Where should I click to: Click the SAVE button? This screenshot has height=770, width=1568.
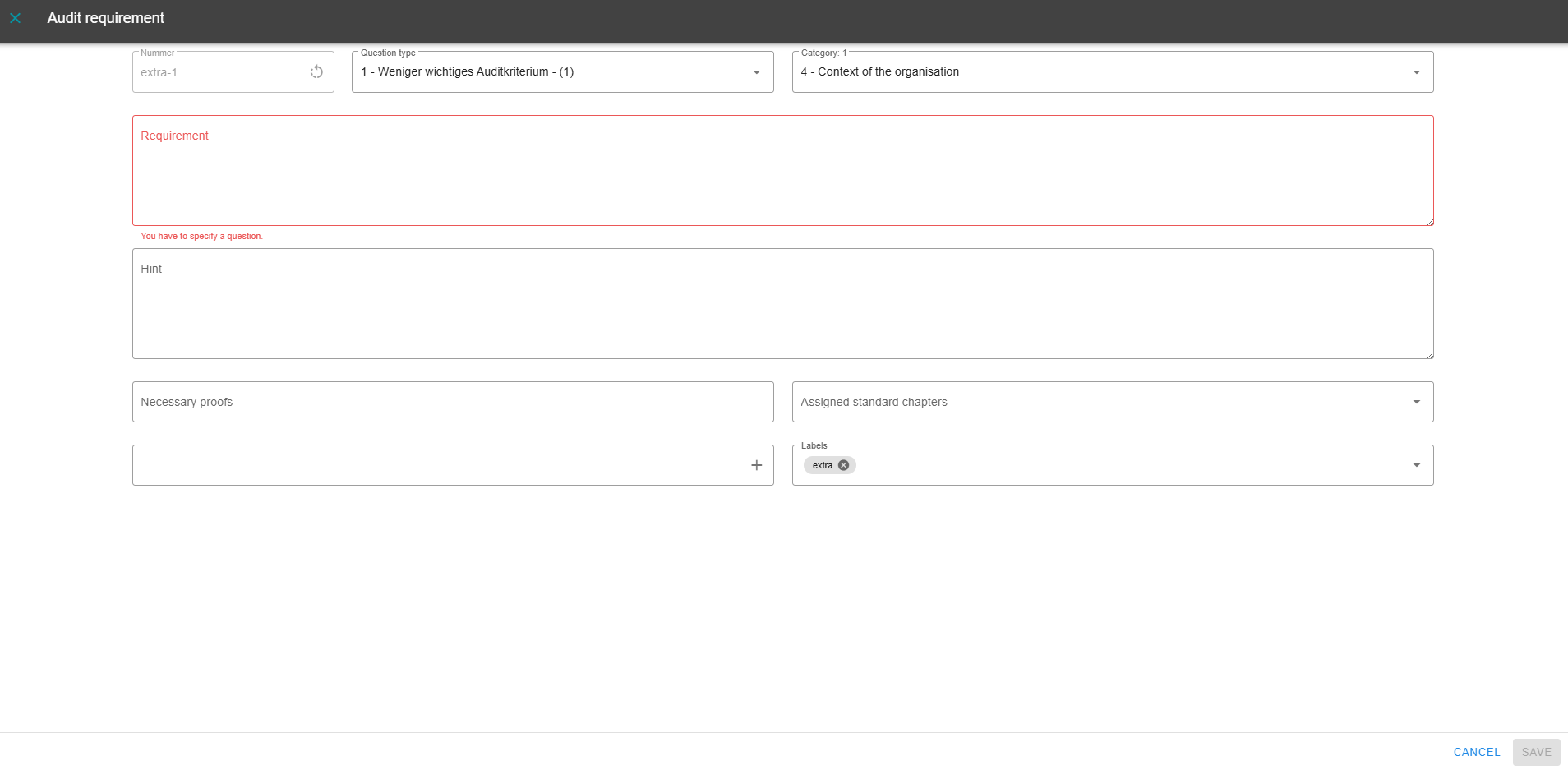point(1535,752)
